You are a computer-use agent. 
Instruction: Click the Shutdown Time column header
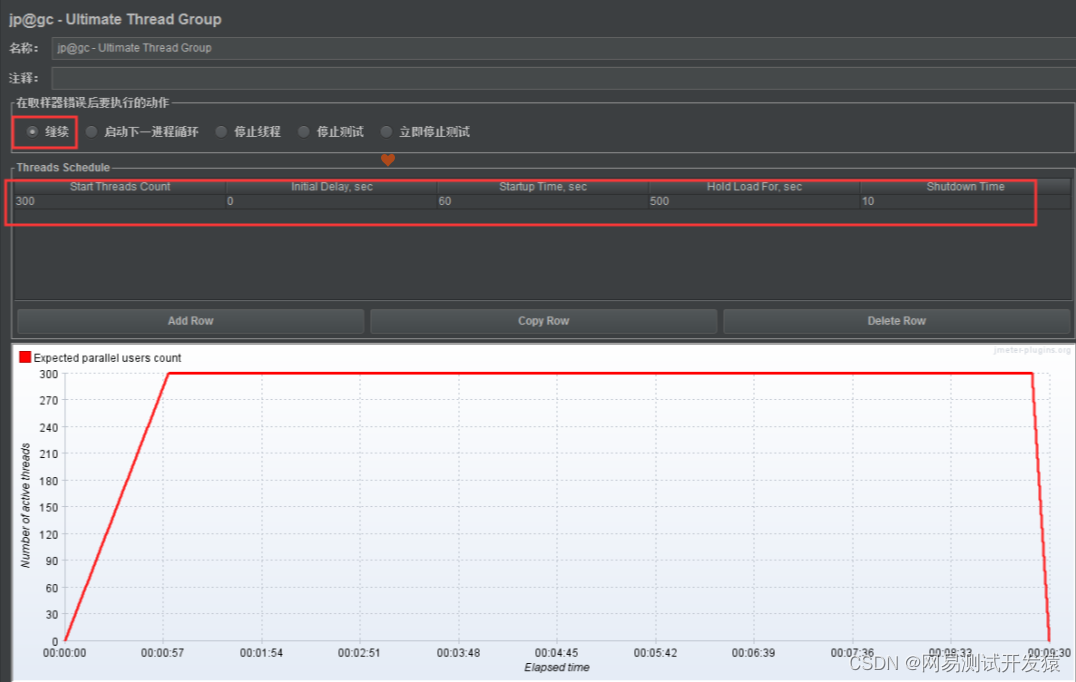(965, 187)
